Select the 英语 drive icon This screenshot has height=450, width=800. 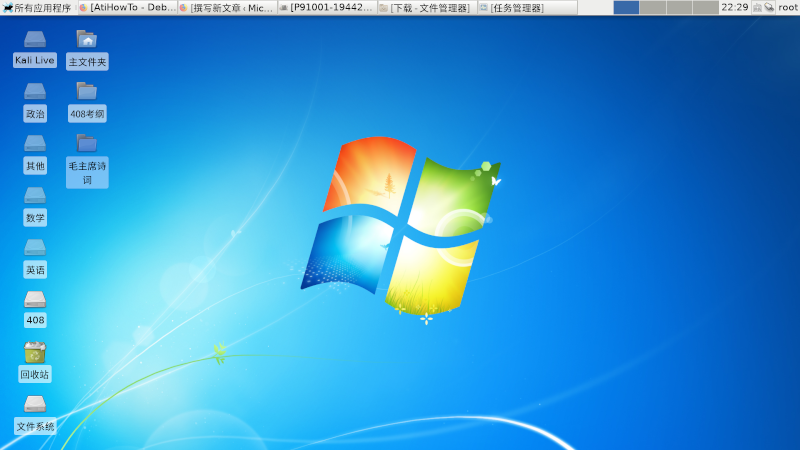click(35, 247)
